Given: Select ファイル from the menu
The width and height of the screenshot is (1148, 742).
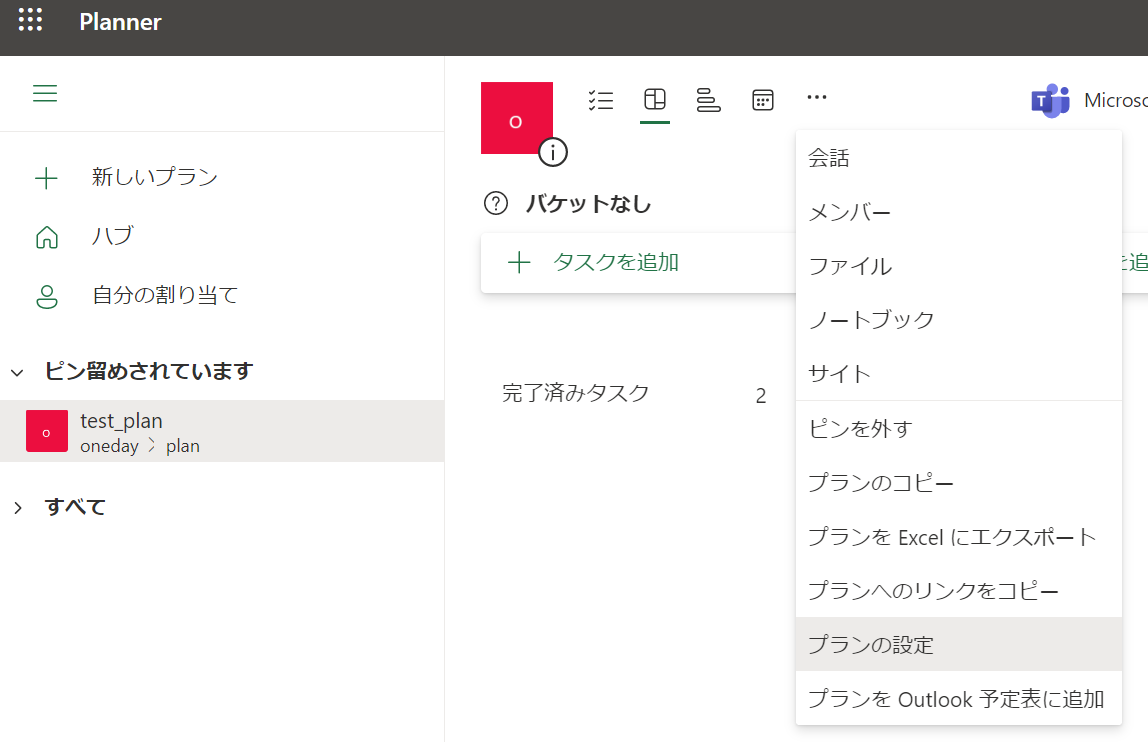Looking at the screenshot, I should coord(958,266).
